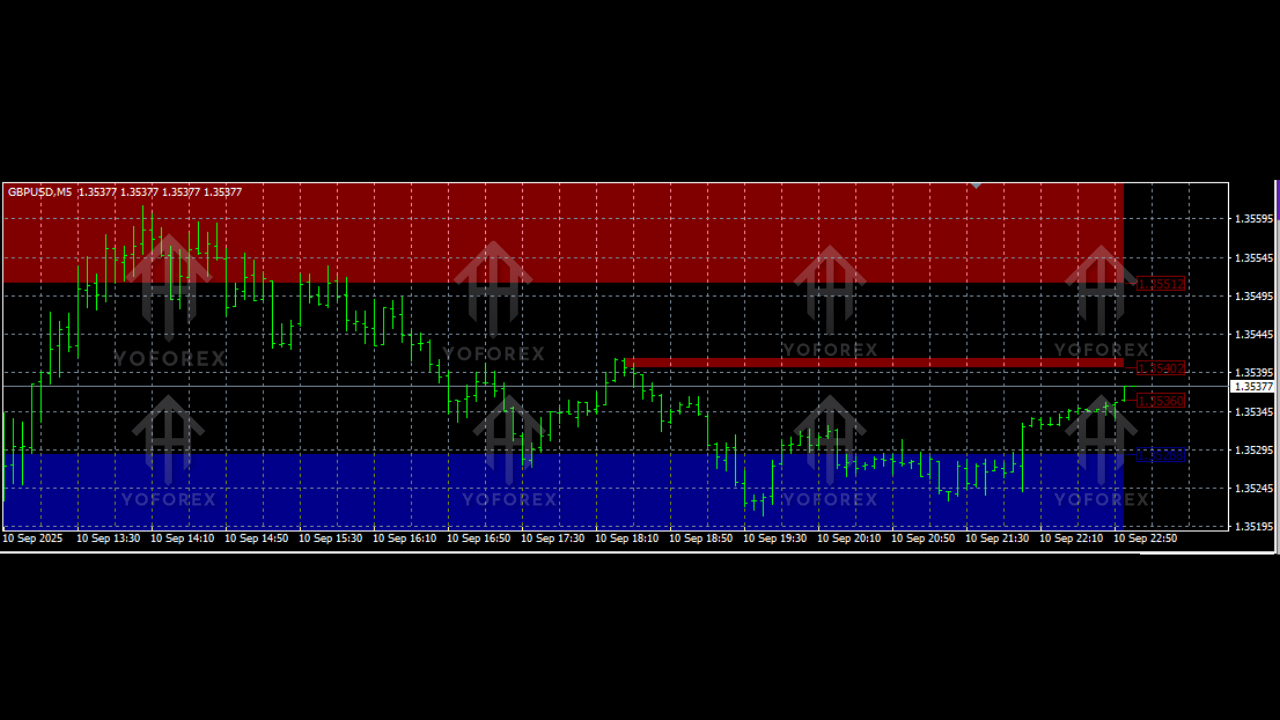The height and width of the screenshot is (720, 1280).
Task: Select the blue 1.35288 support price label
Action: click(x=1161, y=455)
